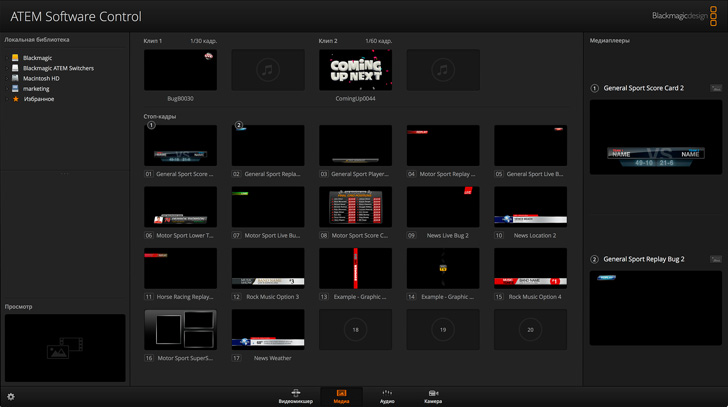Select the ComingUp0044 clip thumbnail

point(355,70)
